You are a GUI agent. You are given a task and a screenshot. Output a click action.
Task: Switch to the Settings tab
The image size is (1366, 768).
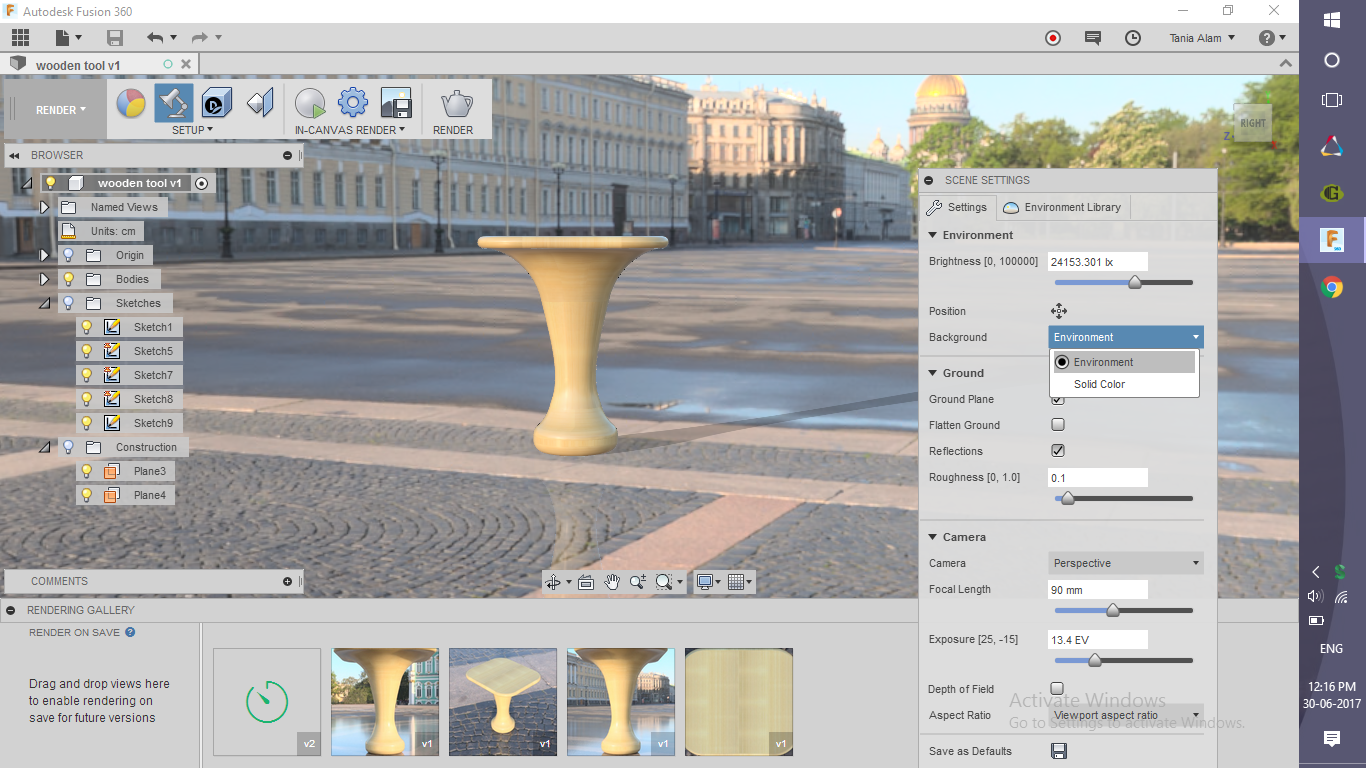click(x=958, y=207)
